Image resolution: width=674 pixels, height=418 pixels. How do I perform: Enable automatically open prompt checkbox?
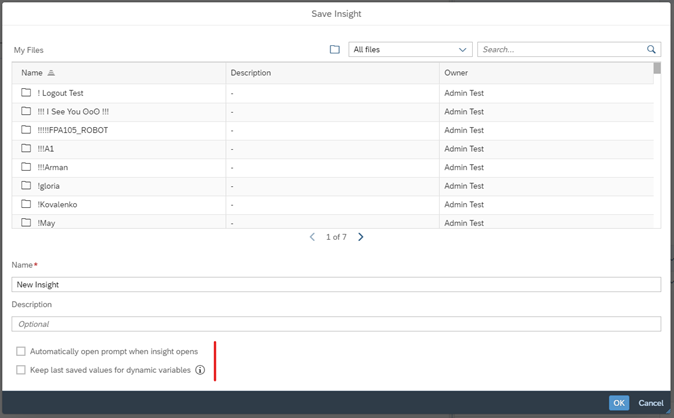(21, 351)
